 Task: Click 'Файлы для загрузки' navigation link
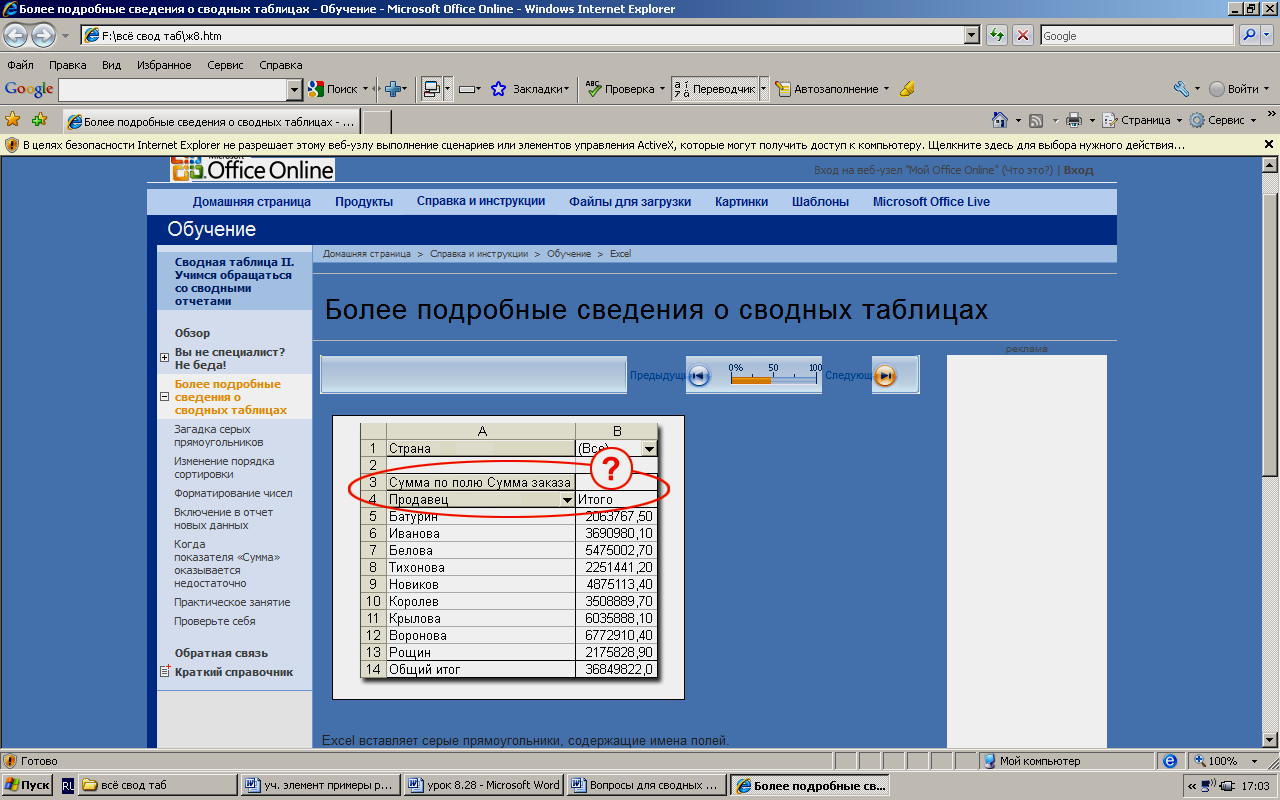pos(630,201)
